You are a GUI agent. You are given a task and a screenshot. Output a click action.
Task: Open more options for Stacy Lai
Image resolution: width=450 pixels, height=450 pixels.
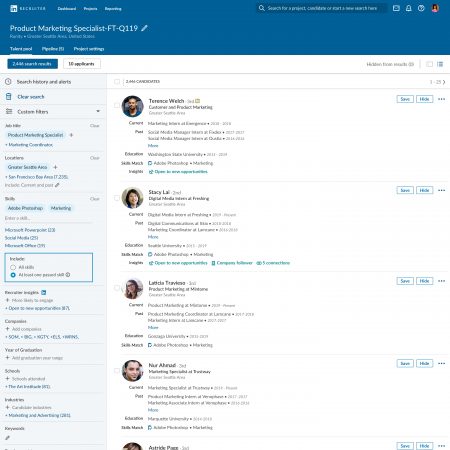[441, 190]
